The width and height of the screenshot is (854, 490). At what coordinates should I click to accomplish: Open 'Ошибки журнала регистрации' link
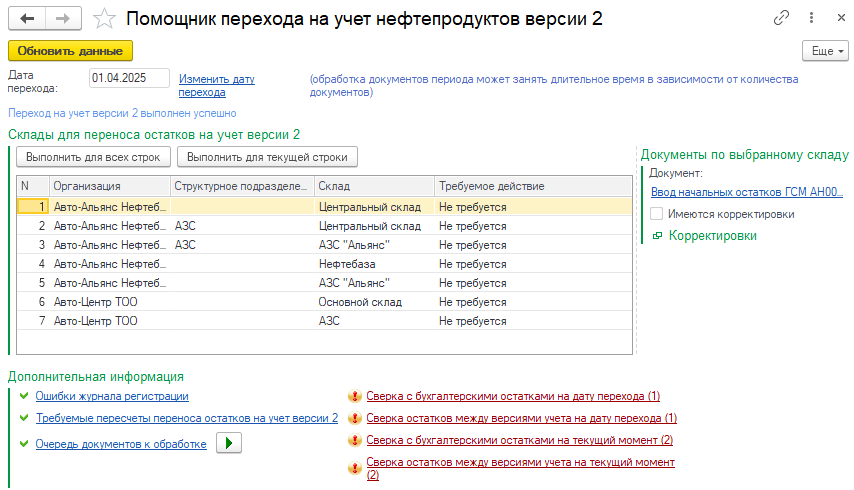(x=112, y=396)
